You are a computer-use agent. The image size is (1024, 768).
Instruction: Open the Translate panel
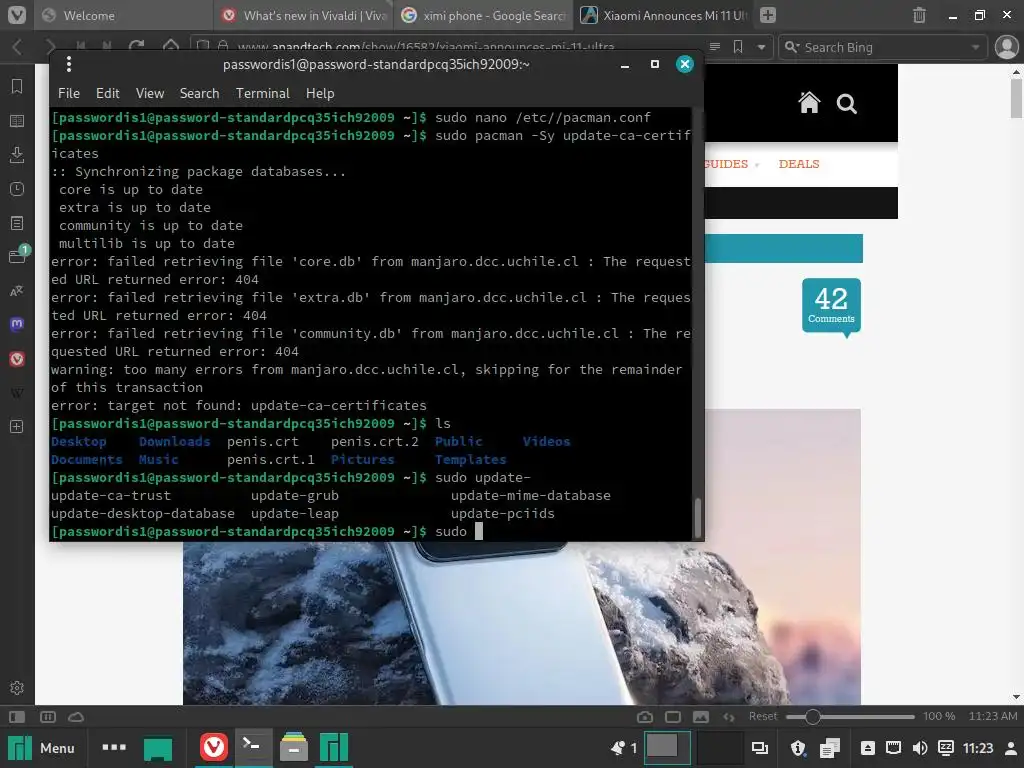17,291
